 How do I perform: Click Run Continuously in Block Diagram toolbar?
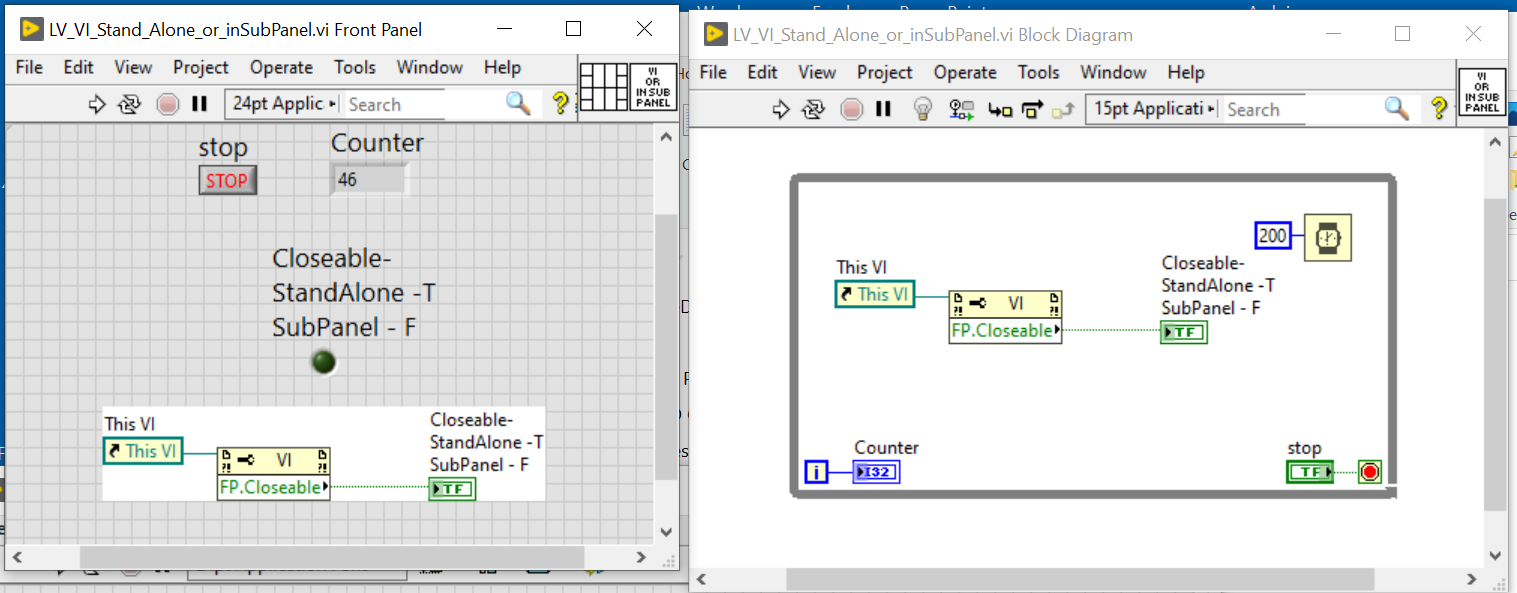[x=814, y=109]
